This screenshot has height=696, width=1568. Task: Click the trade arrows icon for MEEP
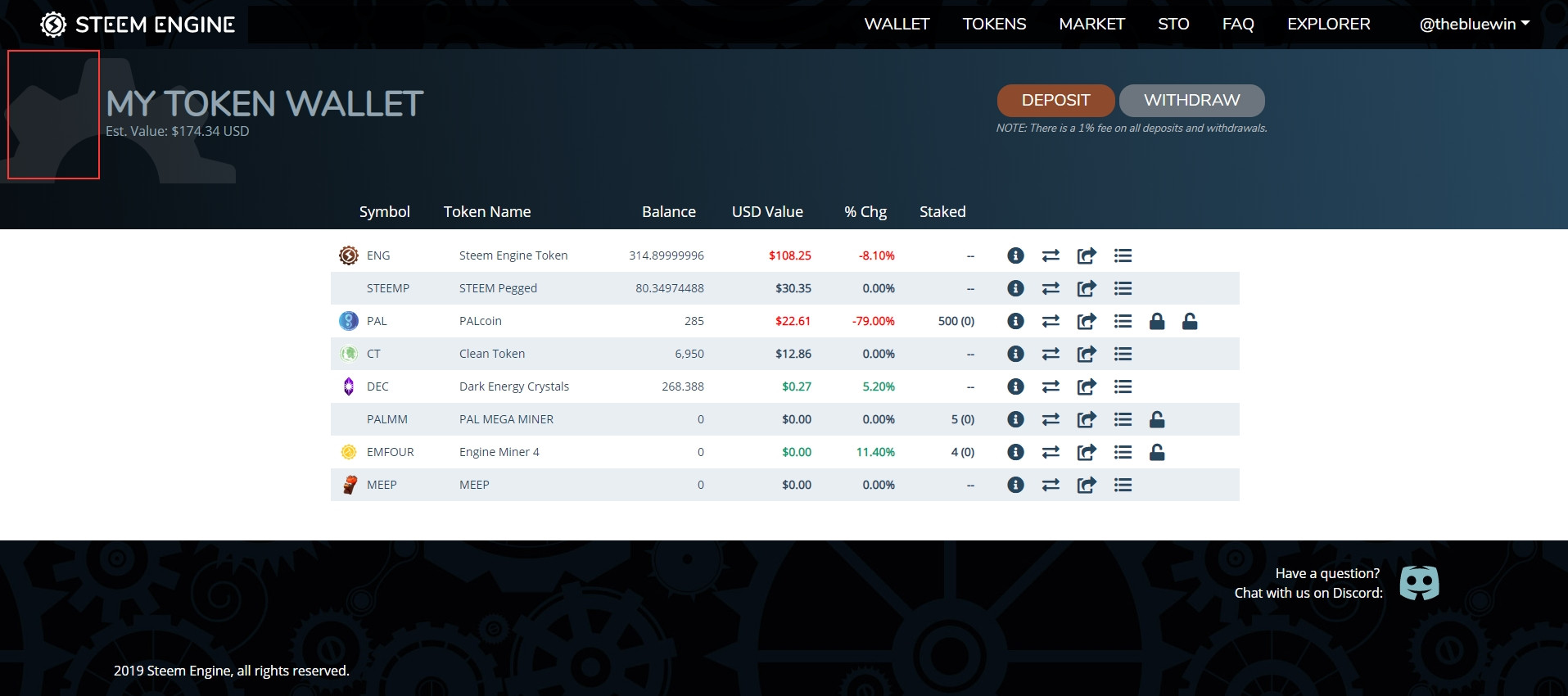point(1051,485)
